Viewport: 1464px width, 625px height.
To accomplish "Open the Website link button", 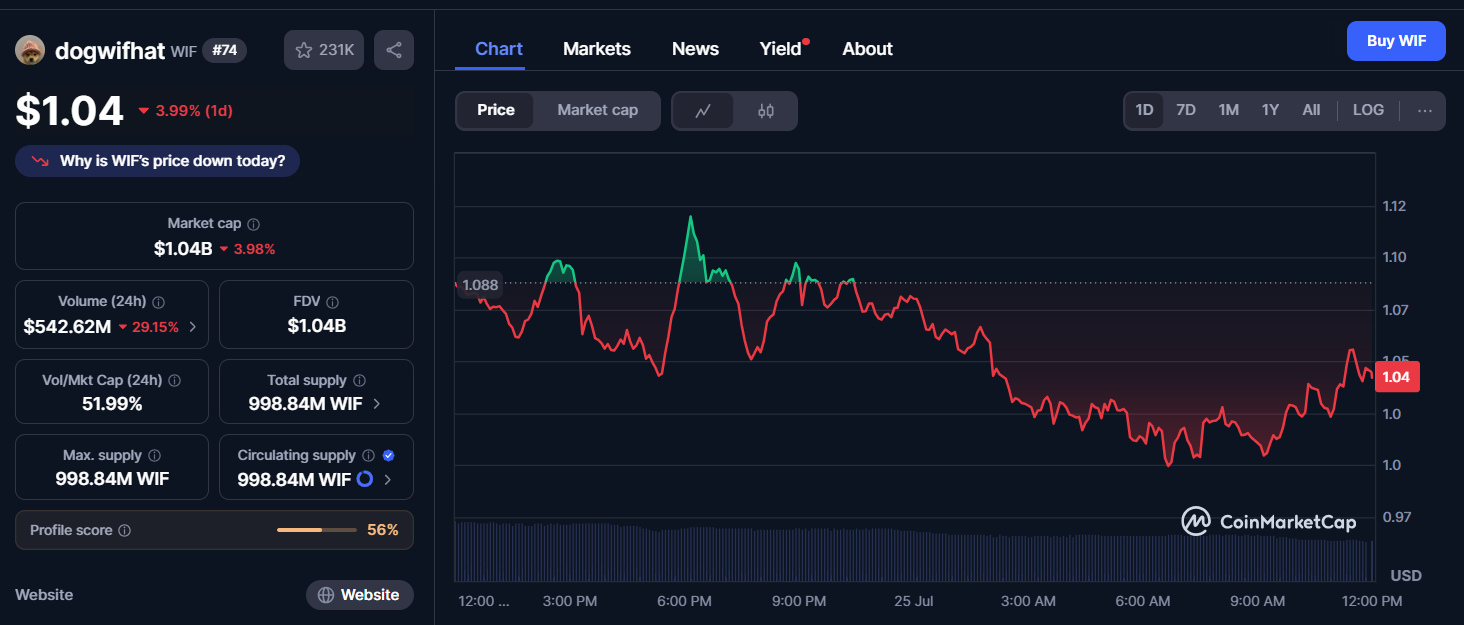I will pos(360,595).
